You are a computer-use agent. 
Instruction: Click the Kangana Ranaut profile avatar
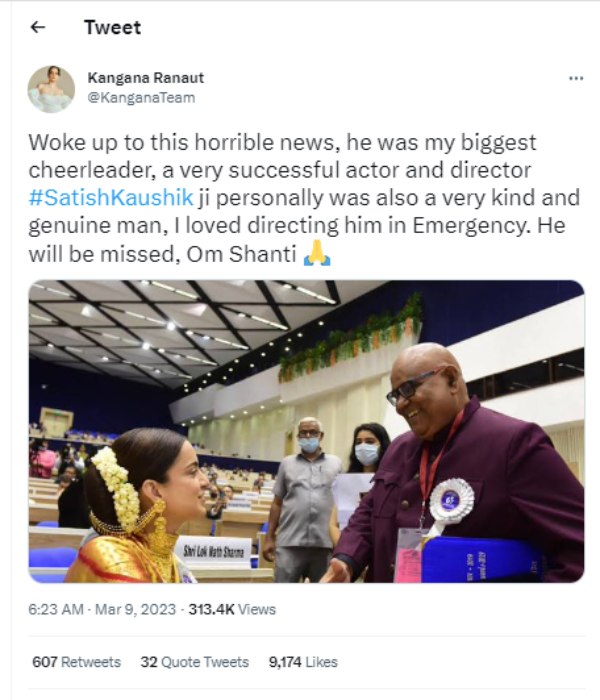tap(51, 88)
